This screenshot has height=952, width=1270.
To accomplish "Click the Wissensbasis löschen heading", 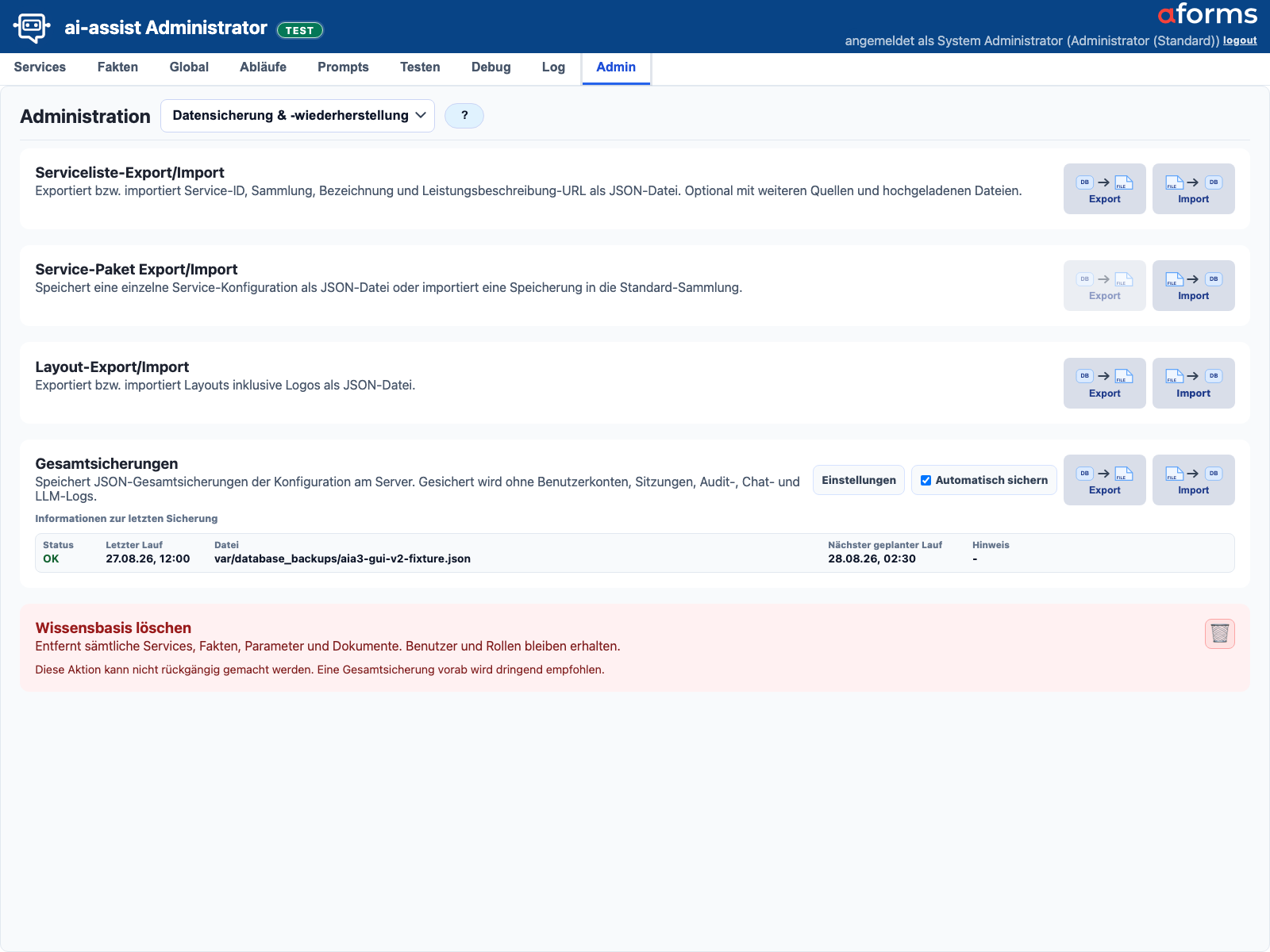I will coord(113,628).
